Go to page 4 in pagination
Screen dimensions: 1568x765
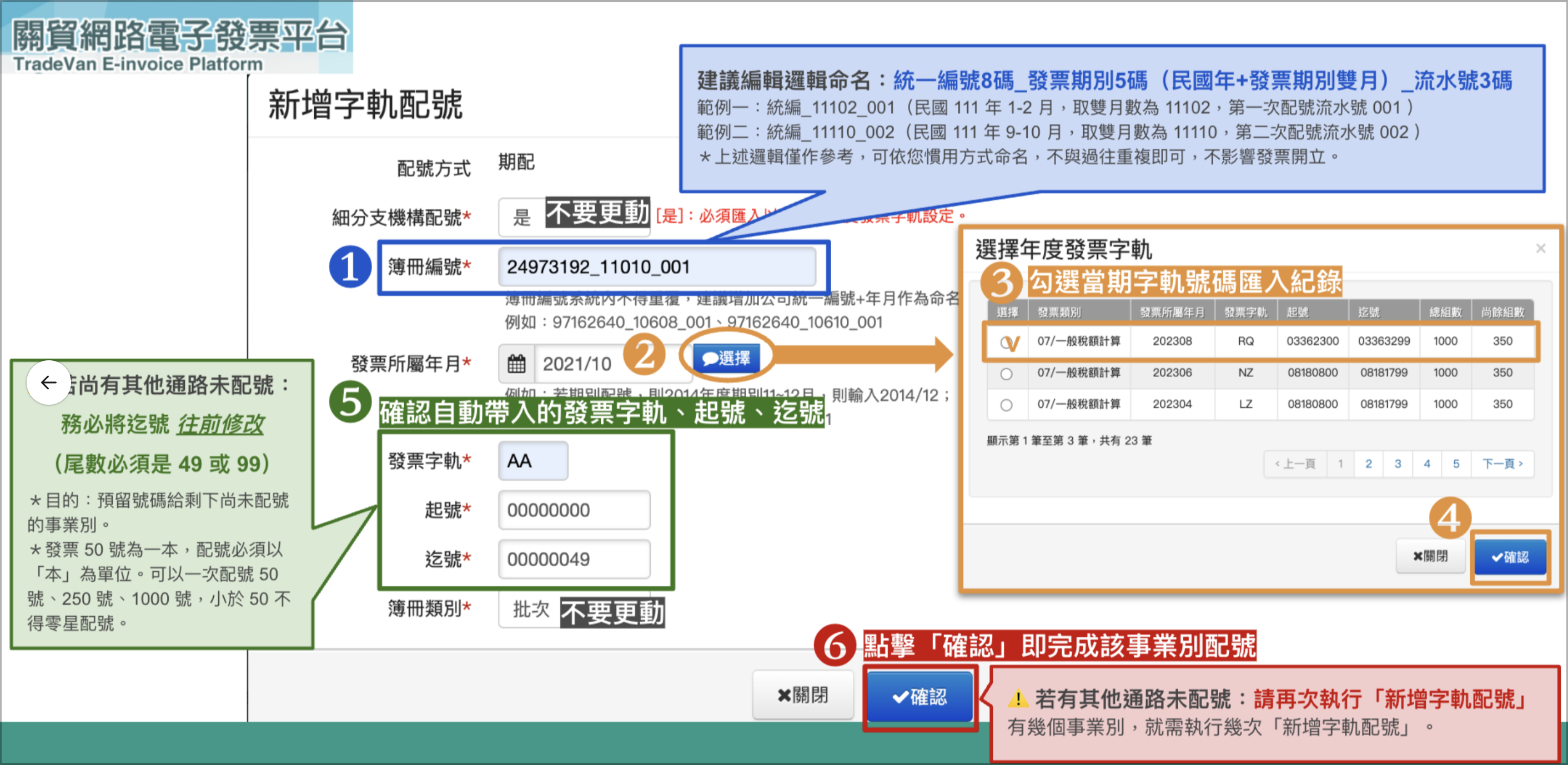coord(1427,464)
